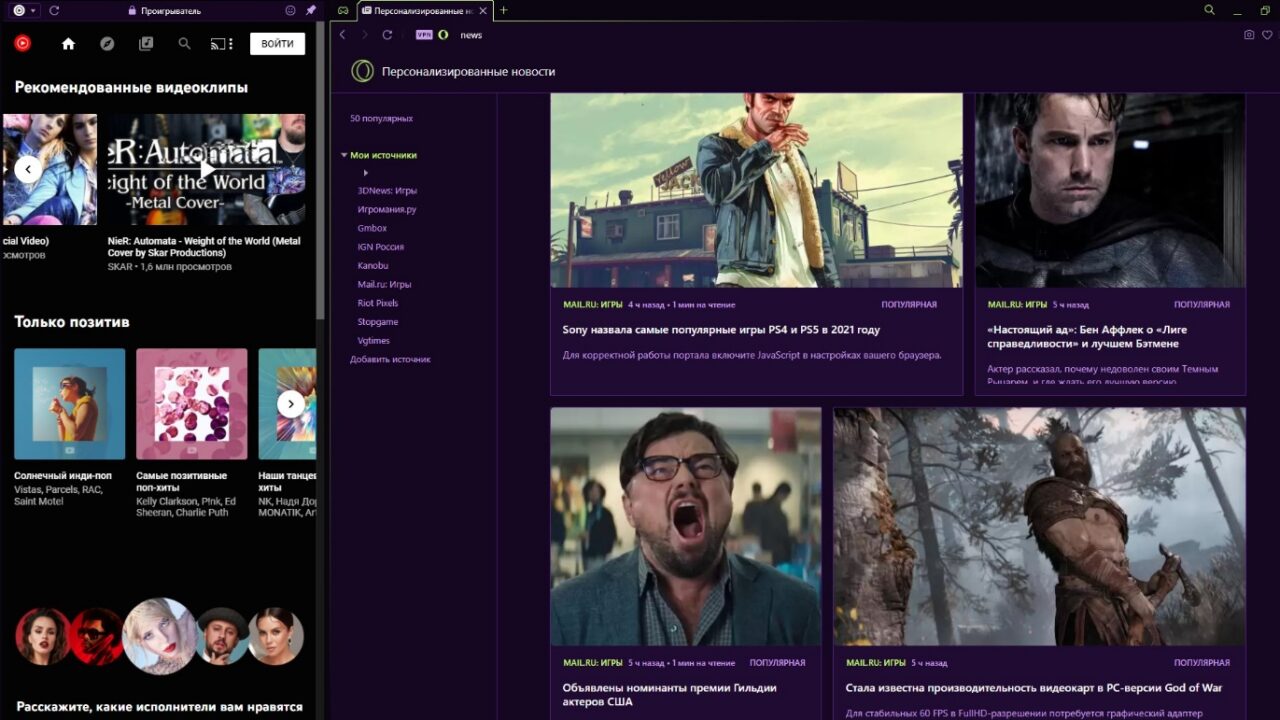This screenshot has width=1280, height=720.
Task: Open the shouting man with glasses image
Action: 686,526
